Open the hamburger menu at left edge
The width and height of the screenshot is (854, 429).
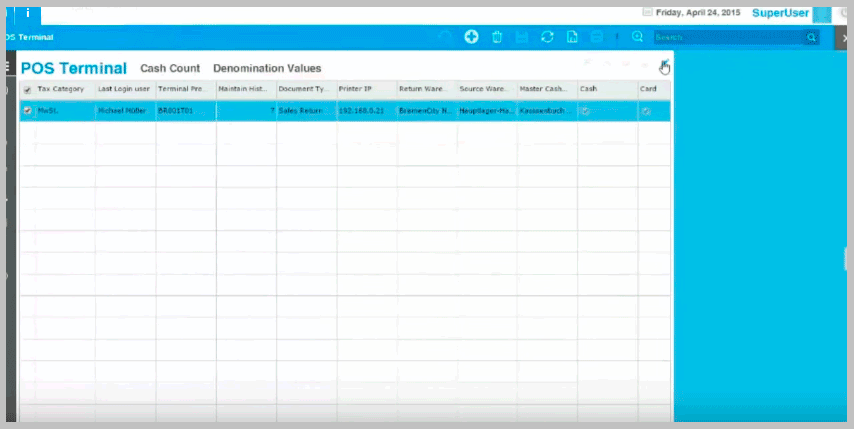pos(7,67)
